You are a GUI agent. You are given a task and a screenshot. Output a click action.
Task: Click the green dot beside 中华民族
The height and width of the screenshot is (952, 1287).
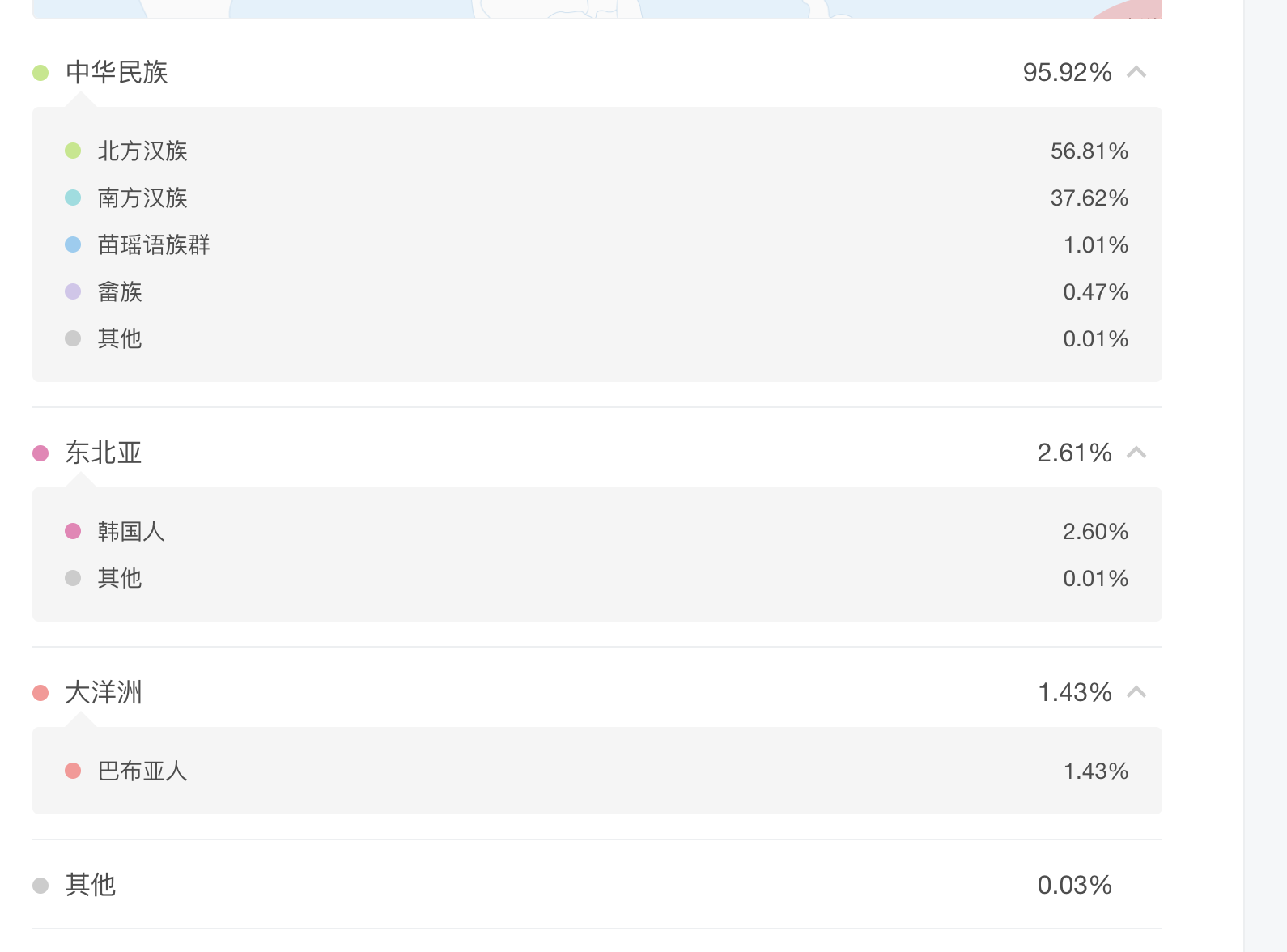(x=40, y=73)
